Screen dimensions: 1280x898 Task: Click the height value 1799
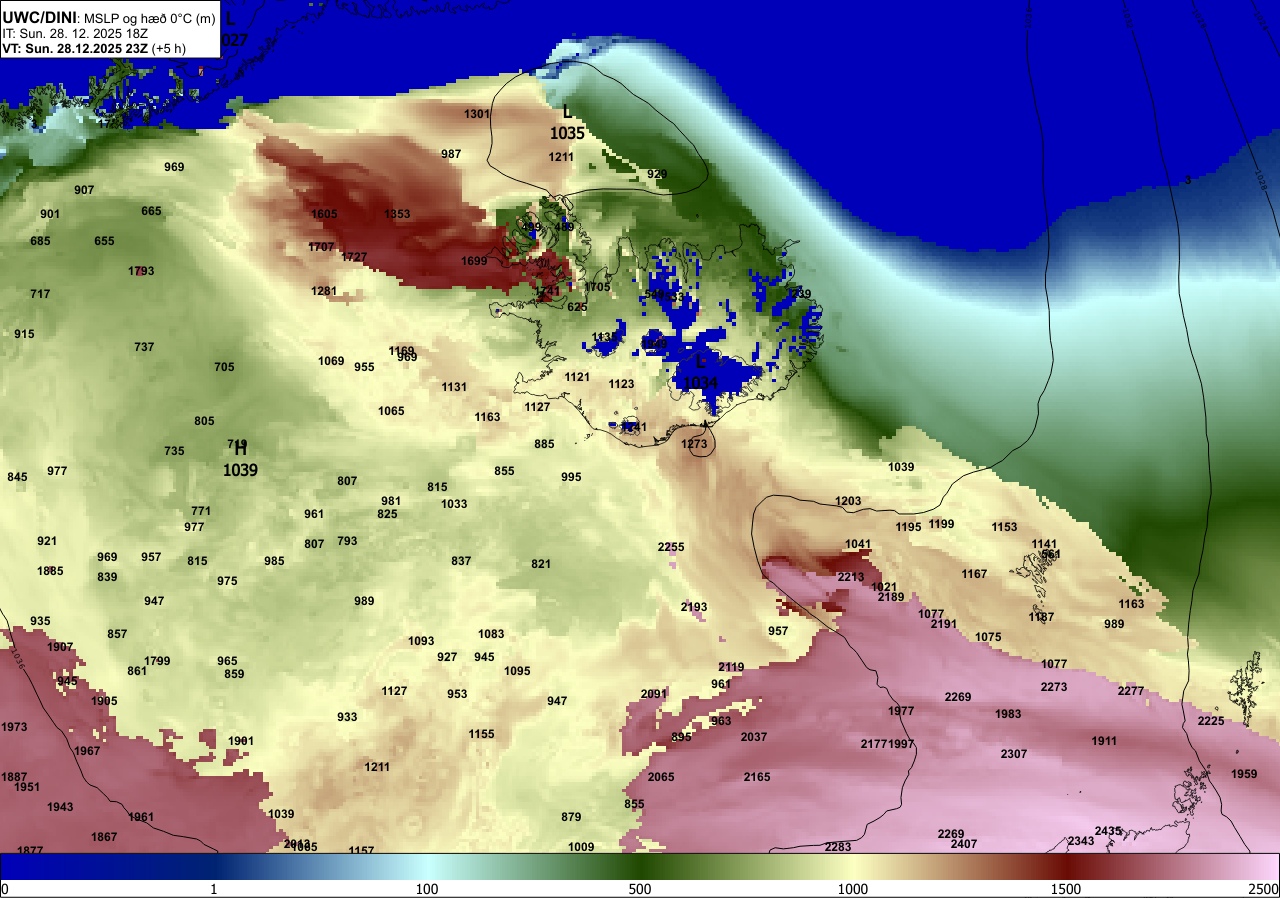157,661
